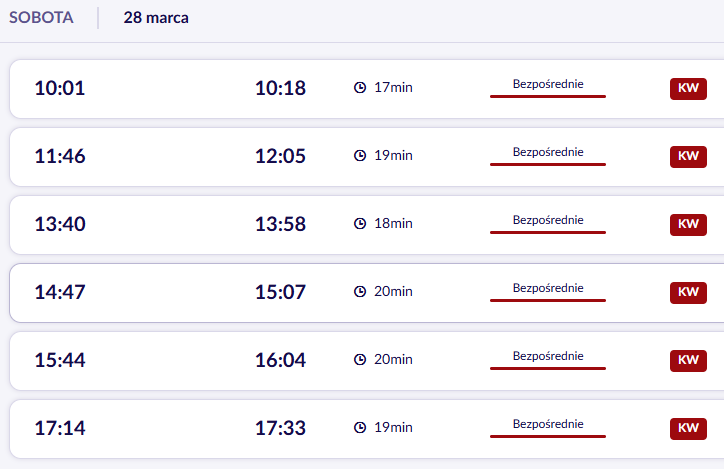The height and width of the screenshot is (469, 724).
Task: Click the 28 marca date label
Action: (x=156, y=18)
